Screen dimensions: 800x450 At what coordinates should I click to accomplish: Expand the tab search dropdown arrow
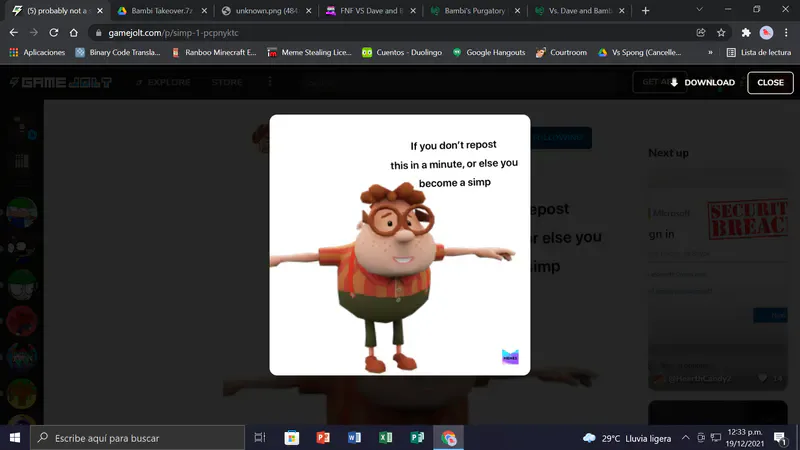point(699,10)
